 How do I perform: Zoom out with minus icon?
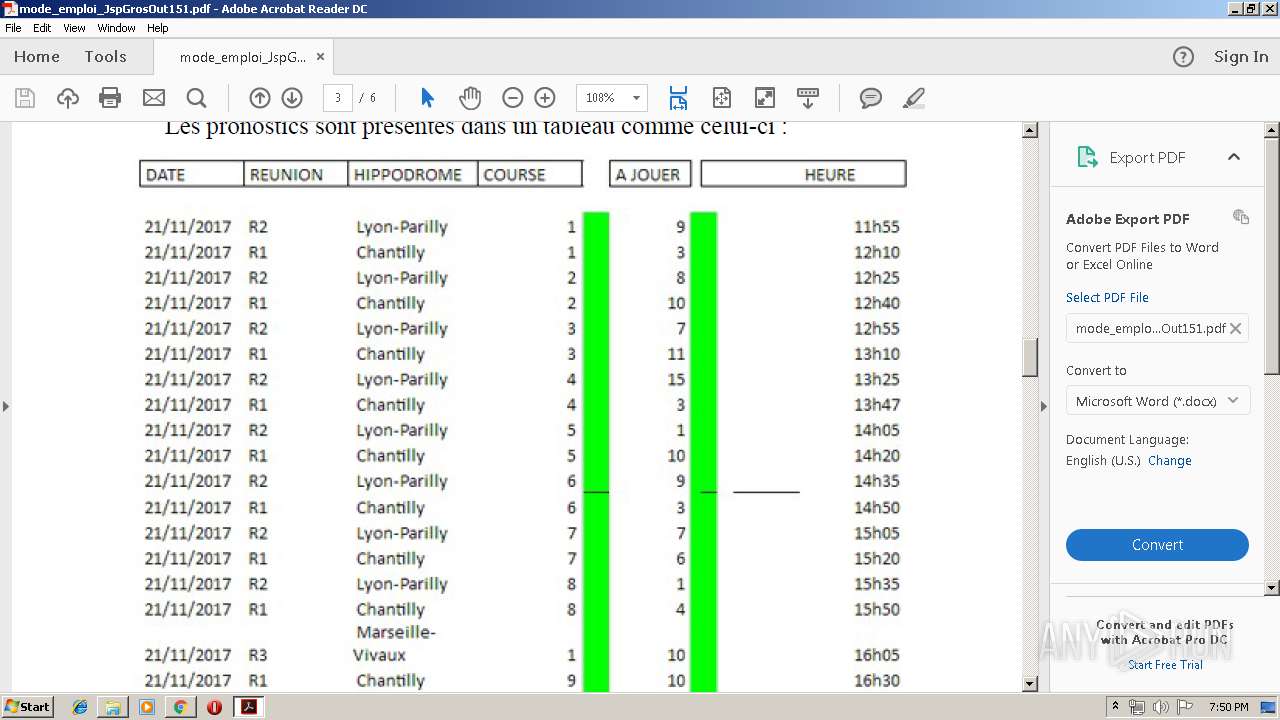click(x=513, y=98)
